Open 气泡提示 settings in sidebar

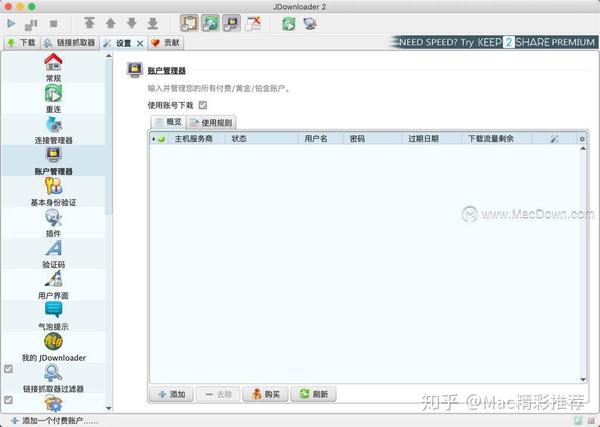53,316
